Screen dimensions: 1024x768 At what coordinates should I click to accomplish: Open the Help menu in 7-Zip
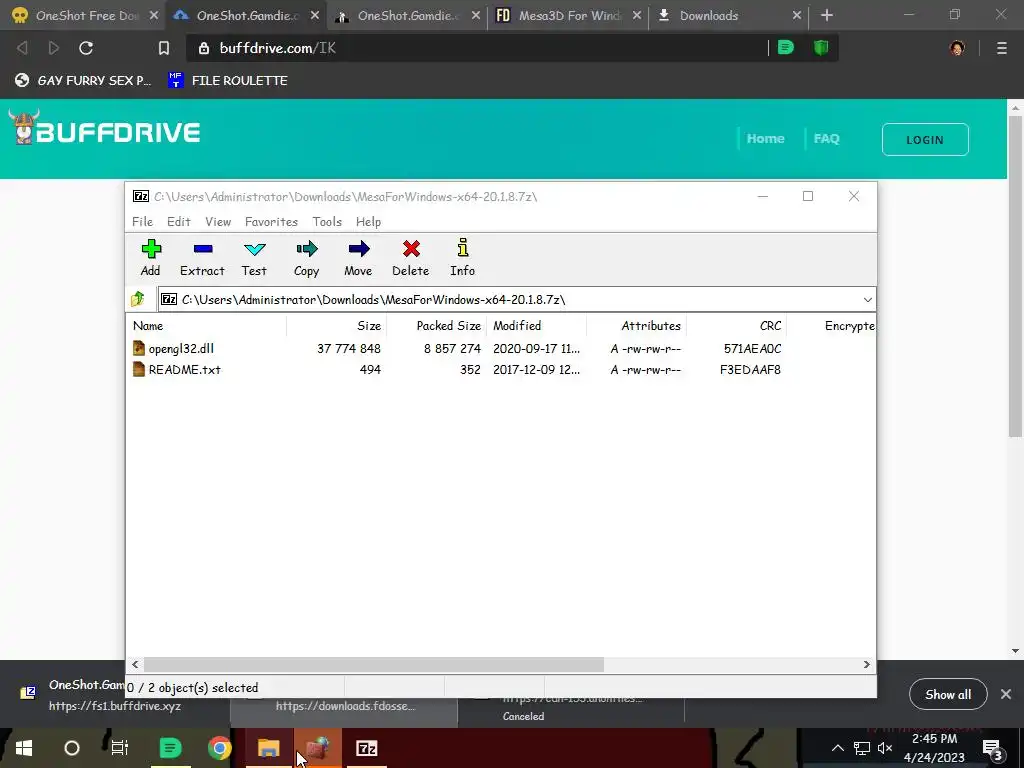coord(368,221)
